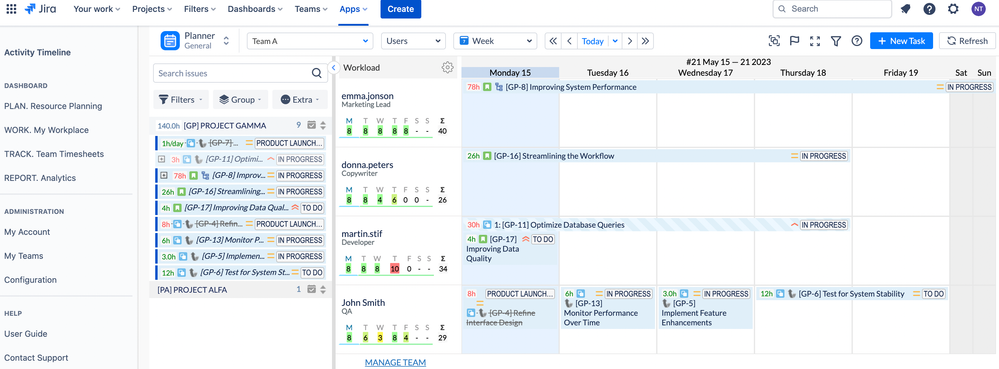This screenshot has width=999, height=369.
Task: Expand the GP-8 issue row
Action: point(164,175)
